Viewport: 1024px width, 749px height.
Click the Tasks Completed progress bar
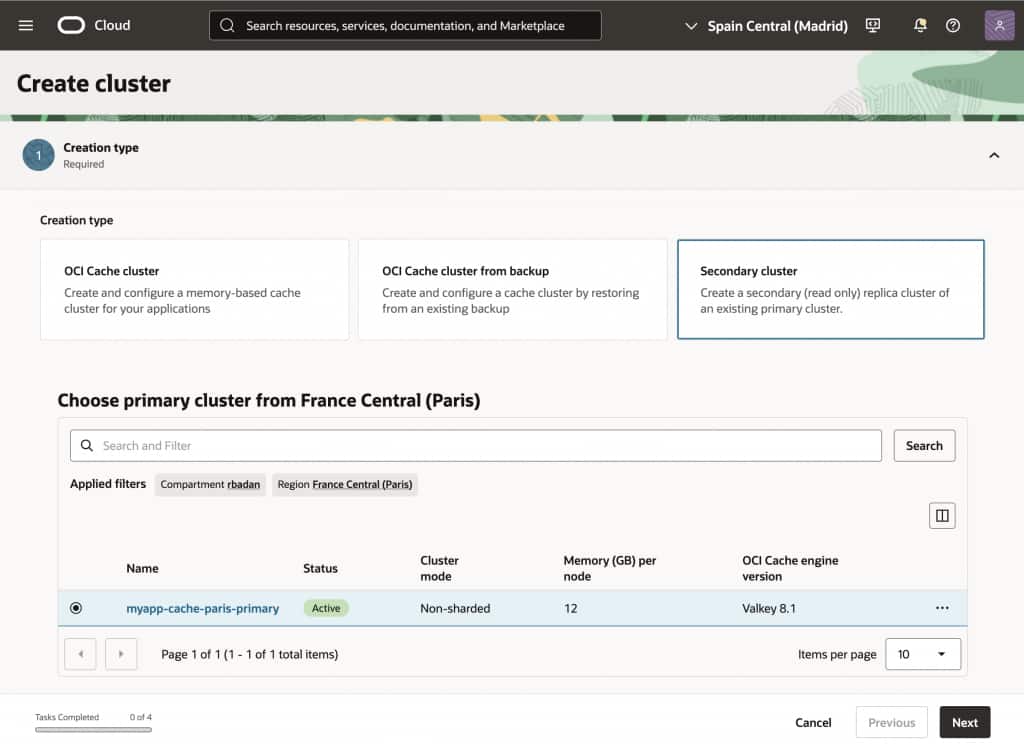pos(93,729)
